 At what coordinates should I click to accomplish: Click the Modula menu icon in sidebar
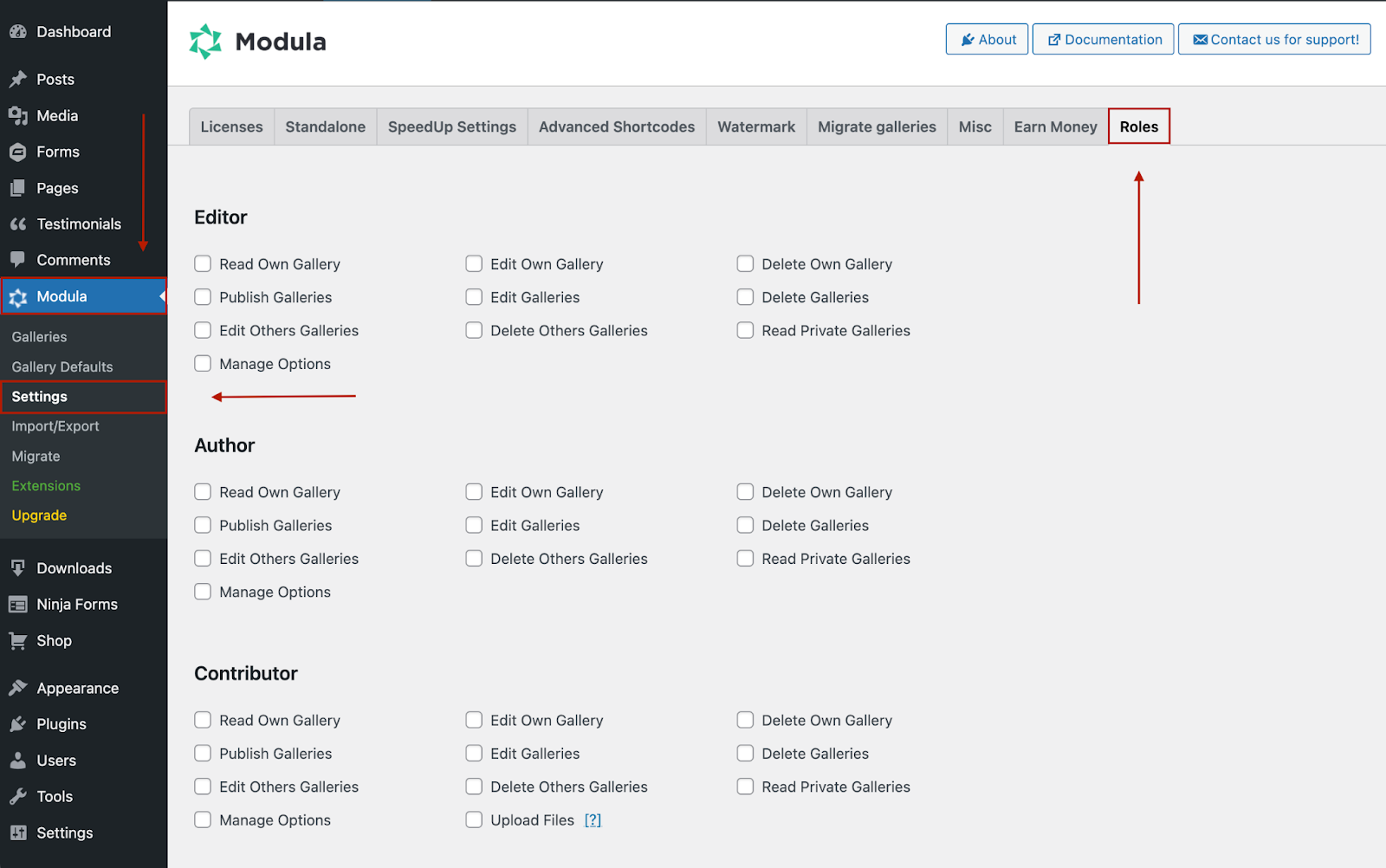[x=18, y=297]
